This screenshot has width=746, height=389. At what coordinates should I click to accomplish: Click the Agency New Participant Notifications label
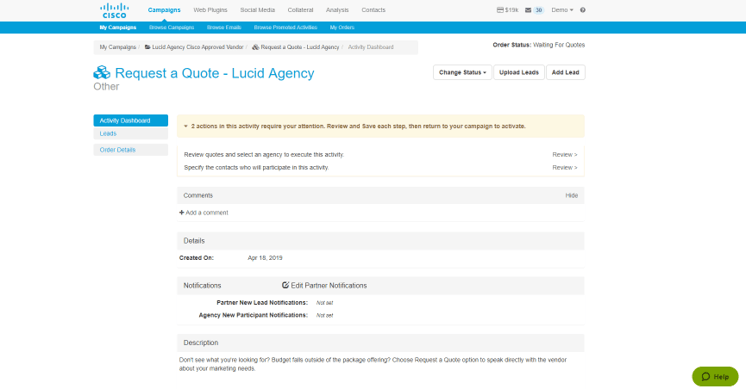click(253, 315)
